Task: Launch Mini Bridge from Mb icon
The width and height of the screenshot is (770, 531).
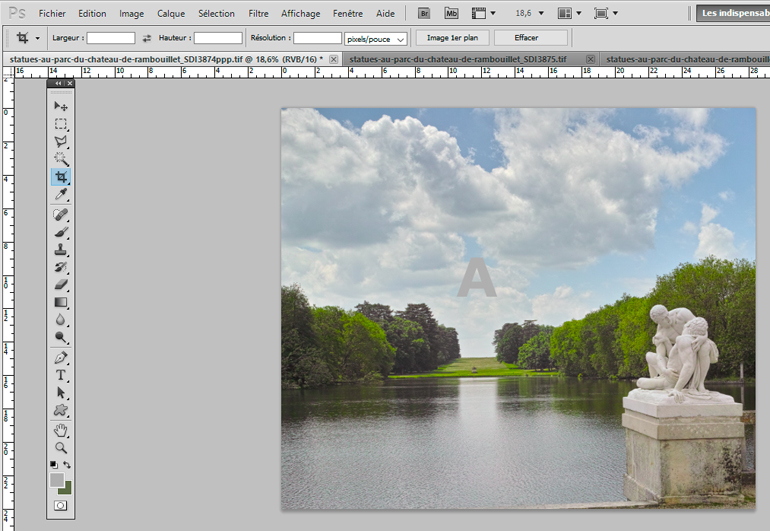Action: pos(451,13)
